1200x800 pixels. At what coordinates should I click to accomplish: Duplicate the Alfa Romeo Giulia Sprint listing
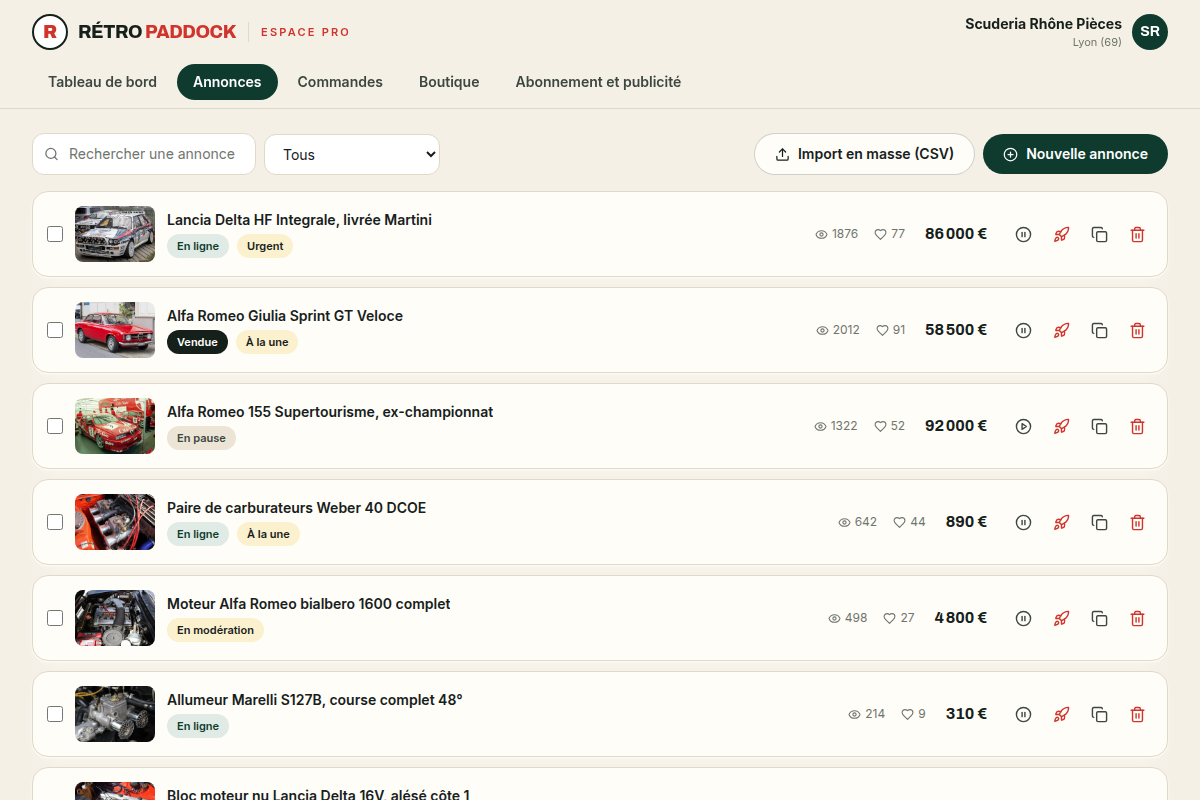(x=1099, y=330)
